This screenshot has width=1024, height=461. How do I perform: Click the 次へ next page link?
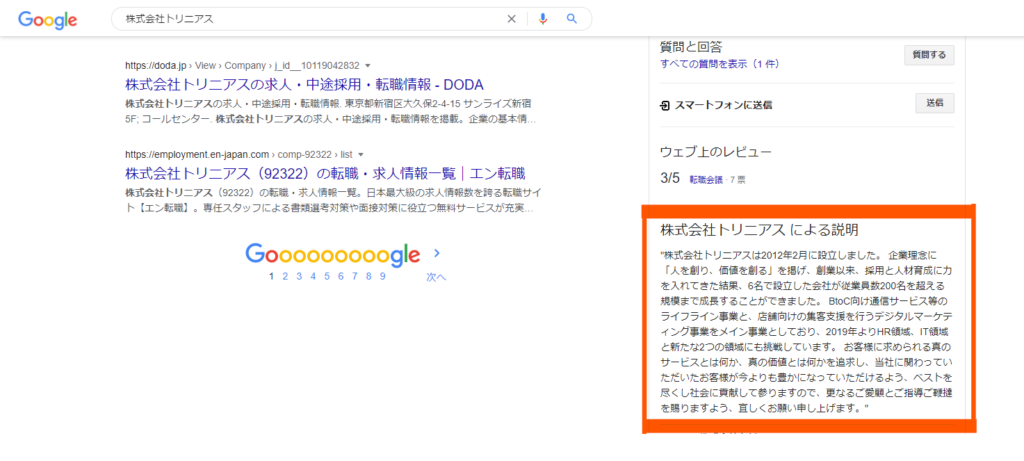[x=436, y=277]
